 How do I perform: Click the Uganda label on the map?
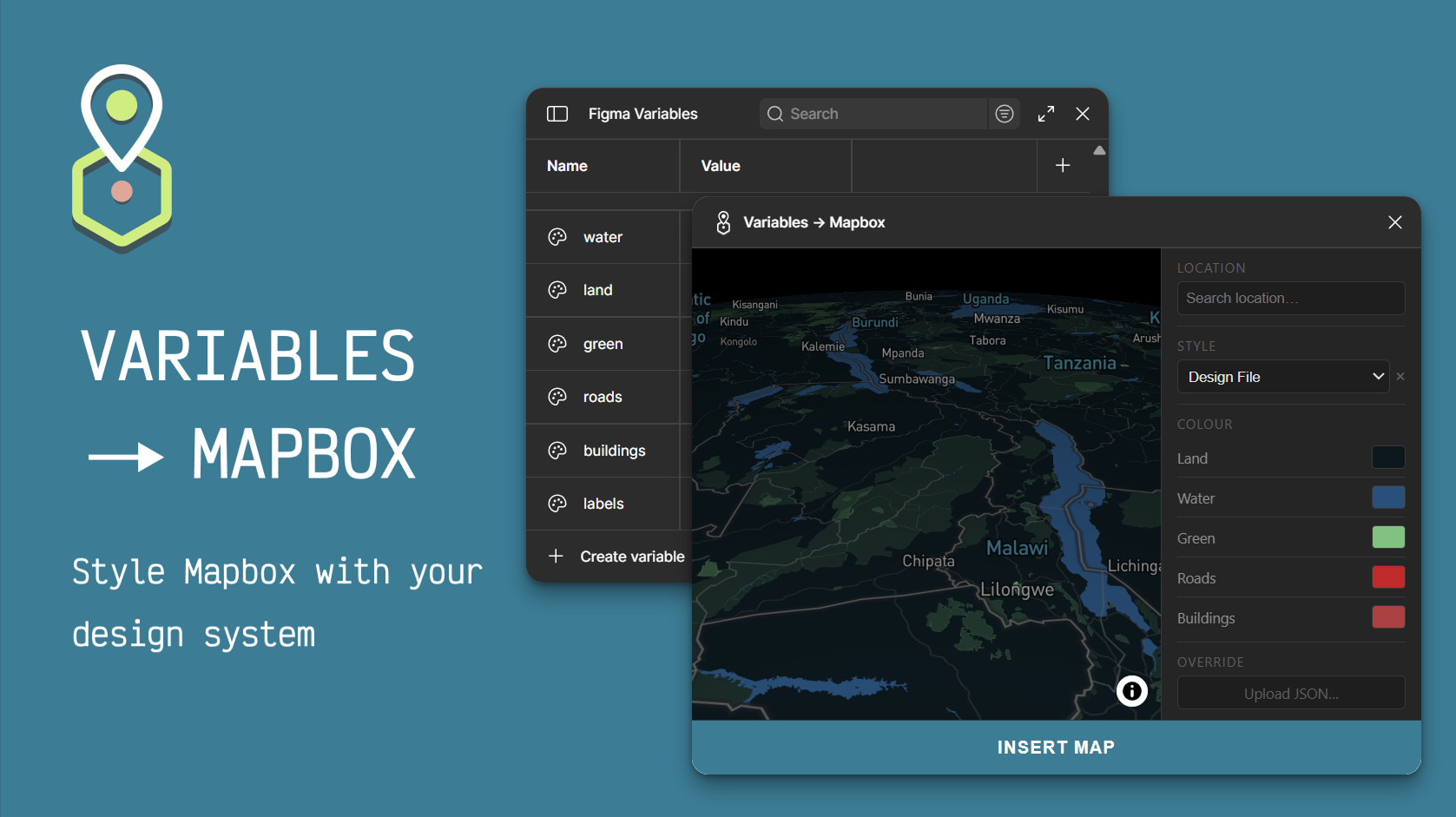click(986, 299)
